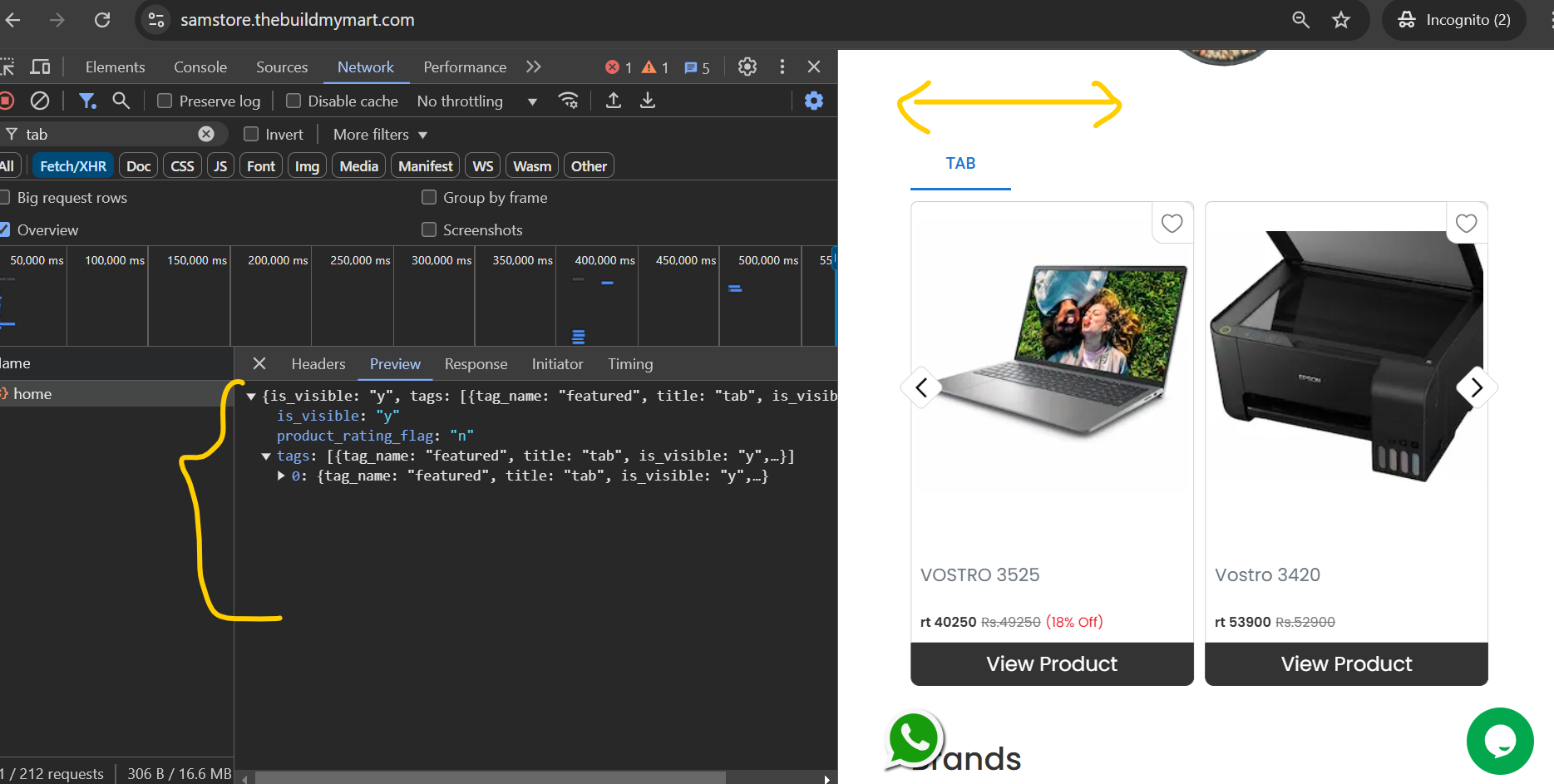The width and height of the screenshot is (1554, 784).
Task: Select the home request in the list
Action: (x=116, y=393)
